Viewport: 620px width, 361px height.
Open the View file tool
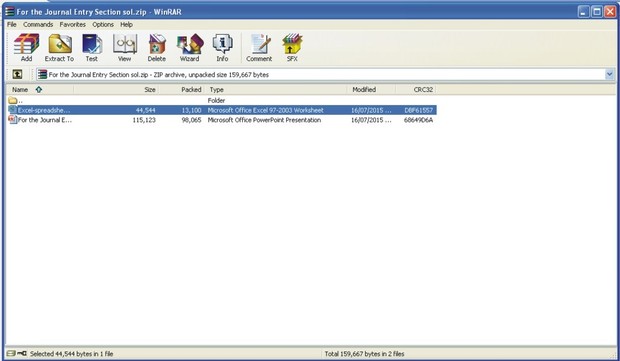point(125,48)
